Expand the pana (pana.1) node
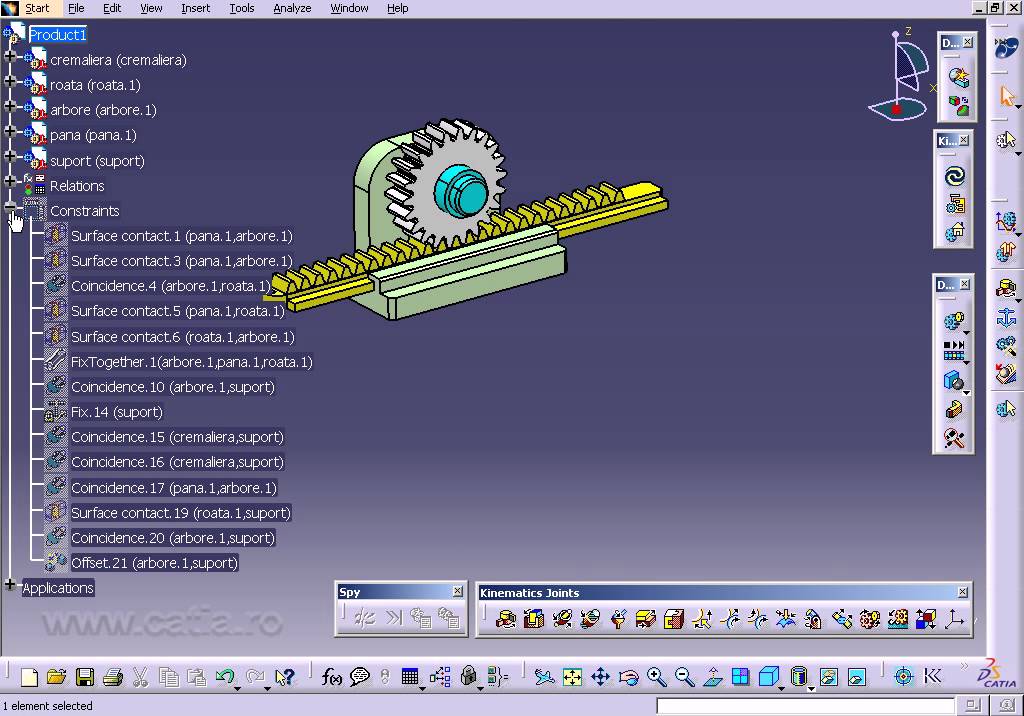The height and width of the screenshot is (716, 1024). tap(10, 131)
